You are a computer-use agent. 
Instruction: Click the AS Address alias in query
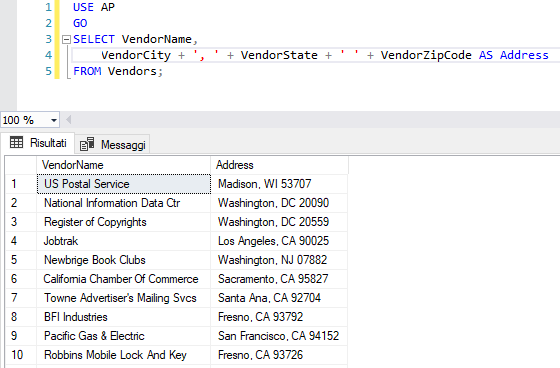click(514, 55)
